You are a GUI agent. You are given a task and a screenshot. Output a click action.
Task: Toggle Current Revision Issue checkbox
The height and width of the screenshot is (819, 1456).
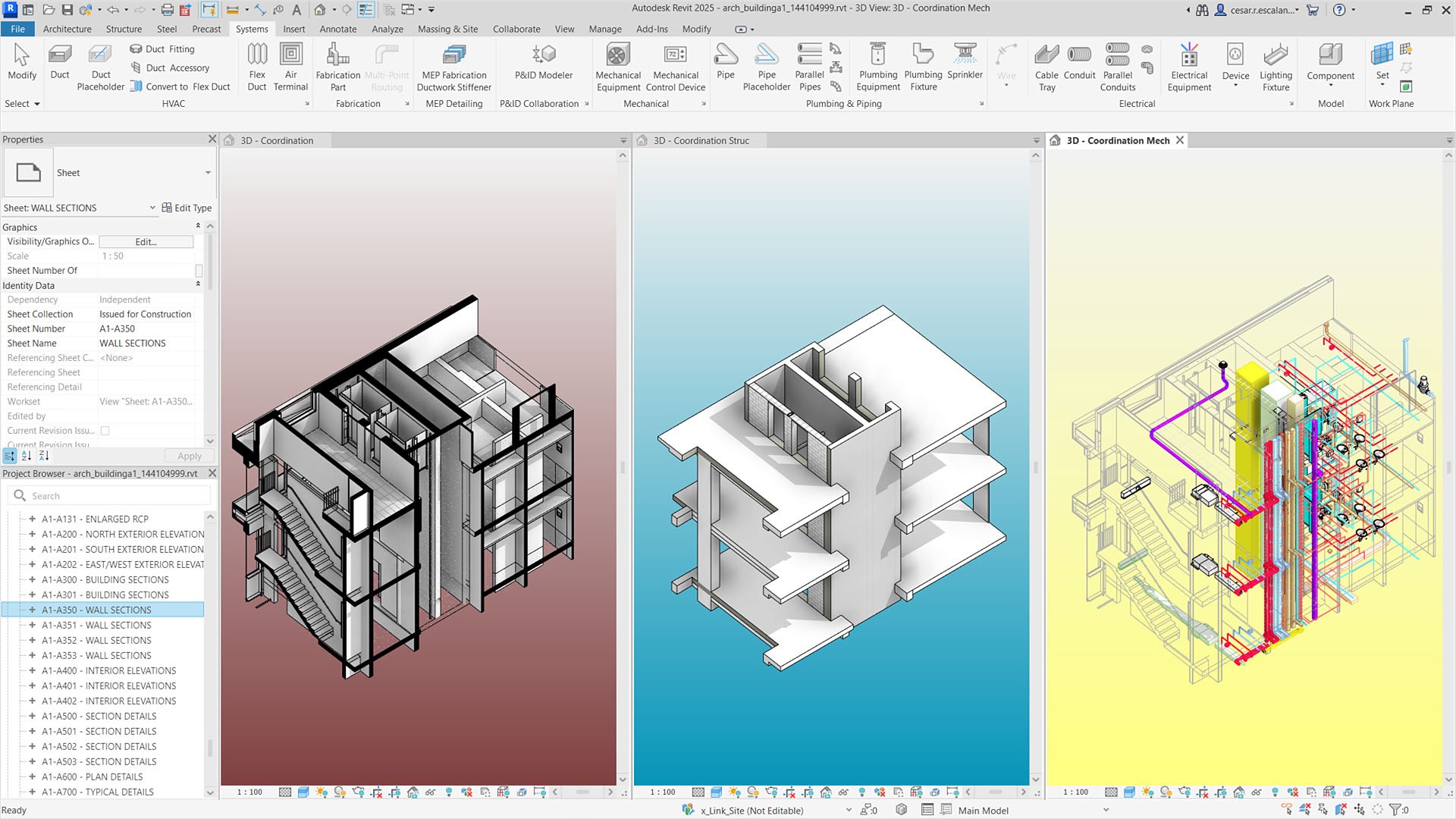coord(105,430)
